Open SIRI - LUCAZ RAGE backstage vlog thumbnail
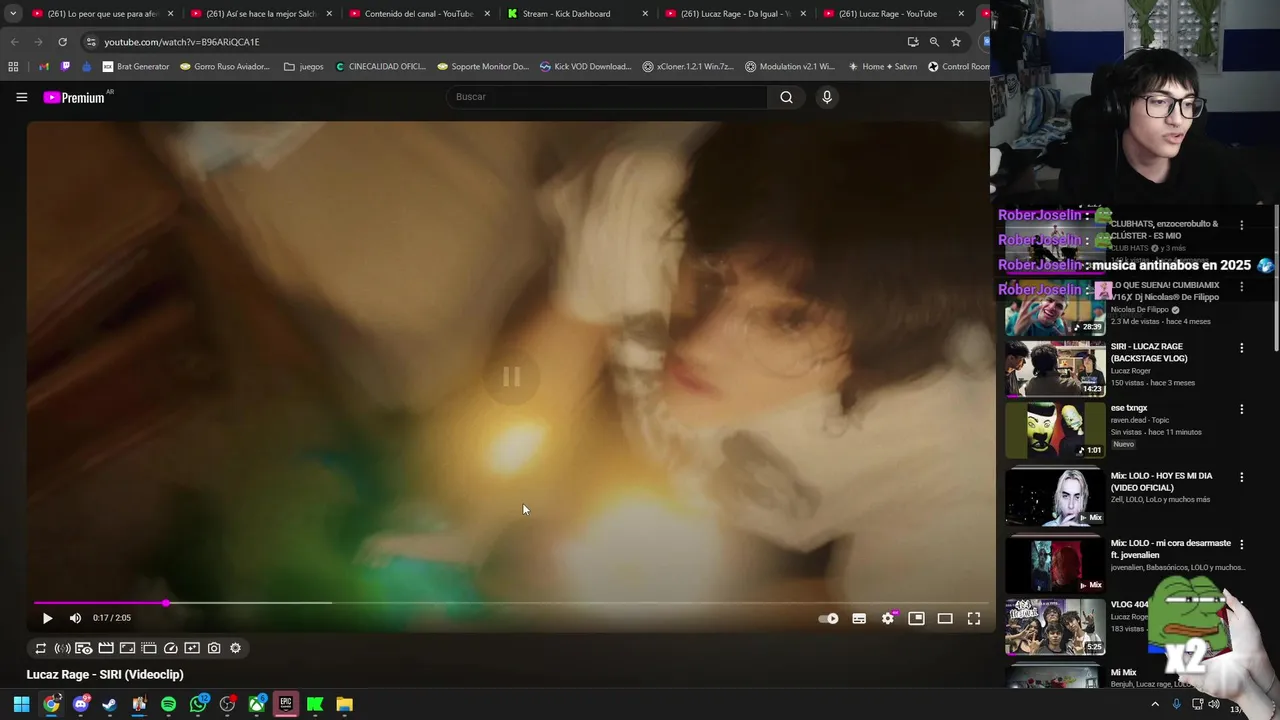1280x720 pixels. click(x=1055, y=369)
